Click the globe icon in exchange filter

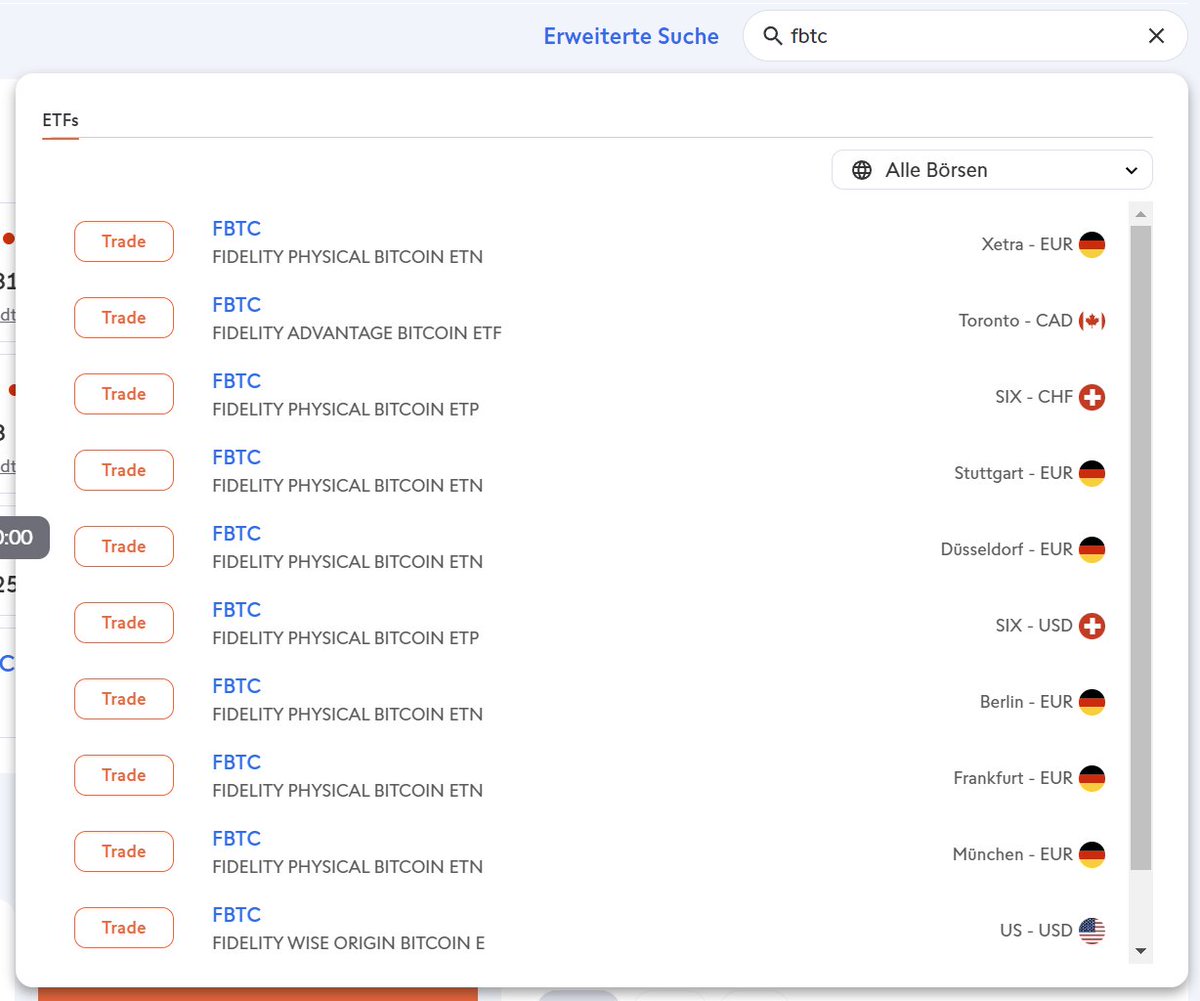coord(862,170)
